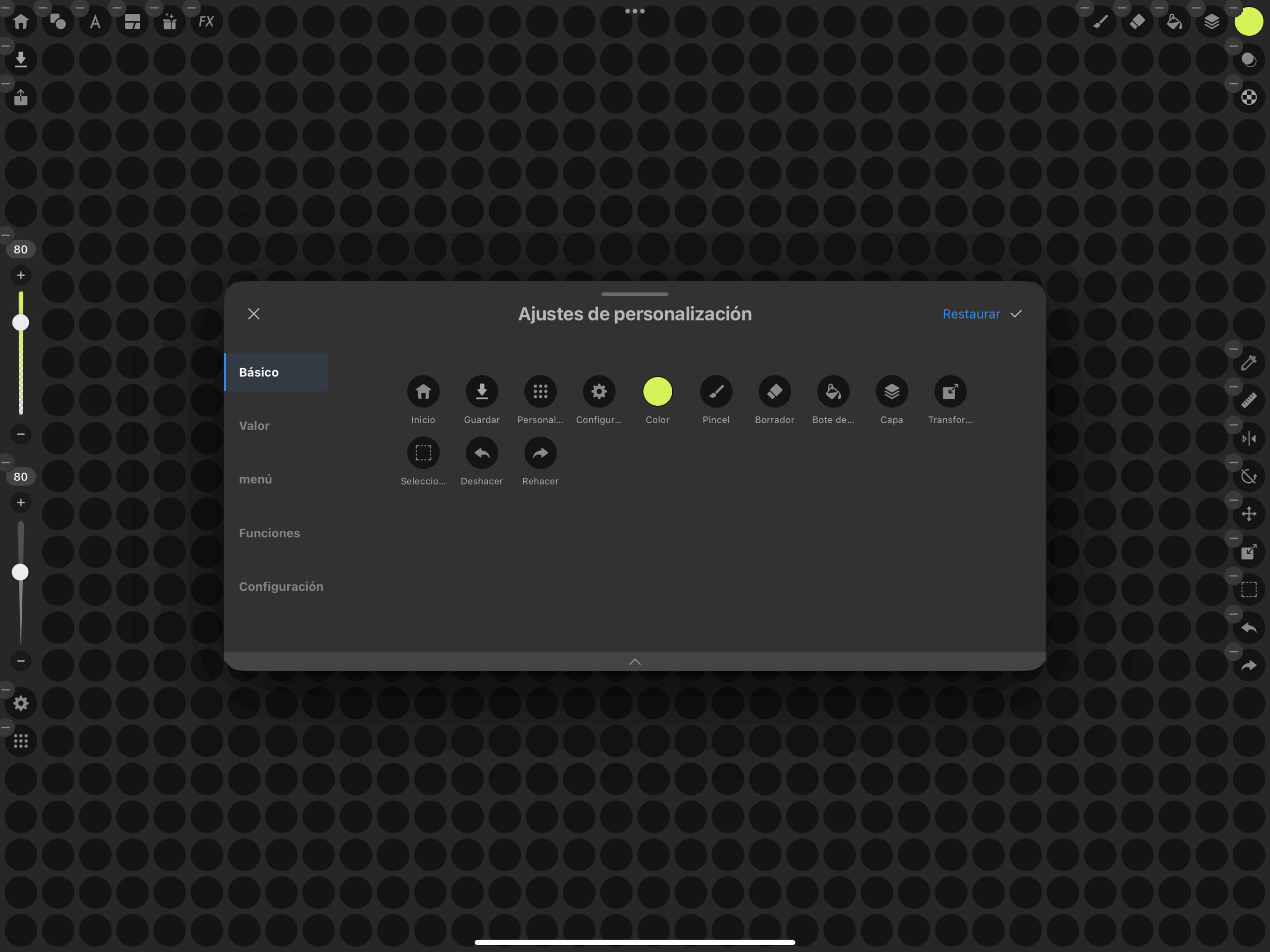The height and width of the screenshot is (952, 1270).
Task: Click Personal... grid icon in the dialog
Action: [x=540, y=391]
